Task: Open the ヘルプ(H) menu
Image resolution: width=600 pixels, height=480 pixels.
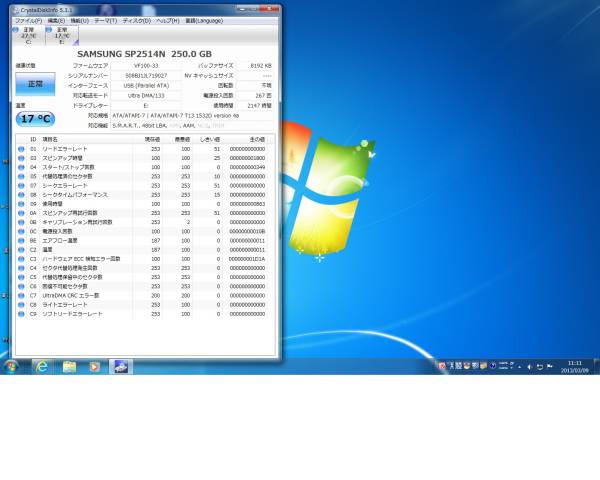Action: point(168,21)
